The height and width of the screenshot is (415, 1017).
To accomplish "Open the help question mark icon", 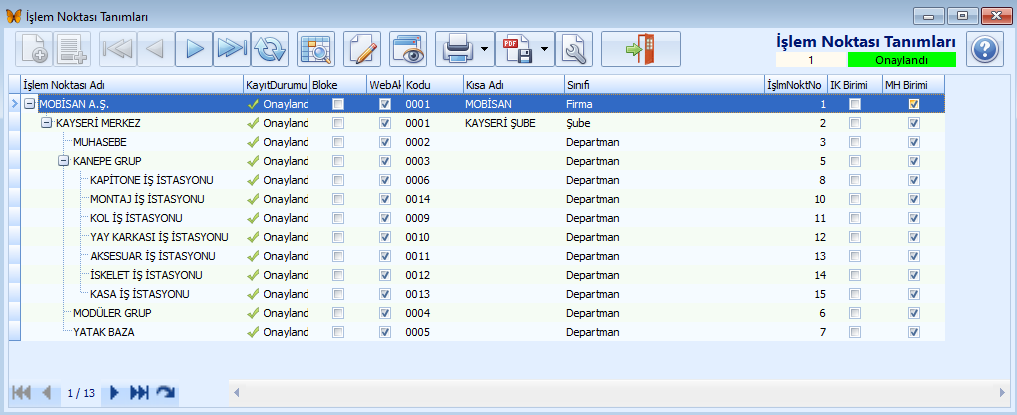I will point(985,49).
